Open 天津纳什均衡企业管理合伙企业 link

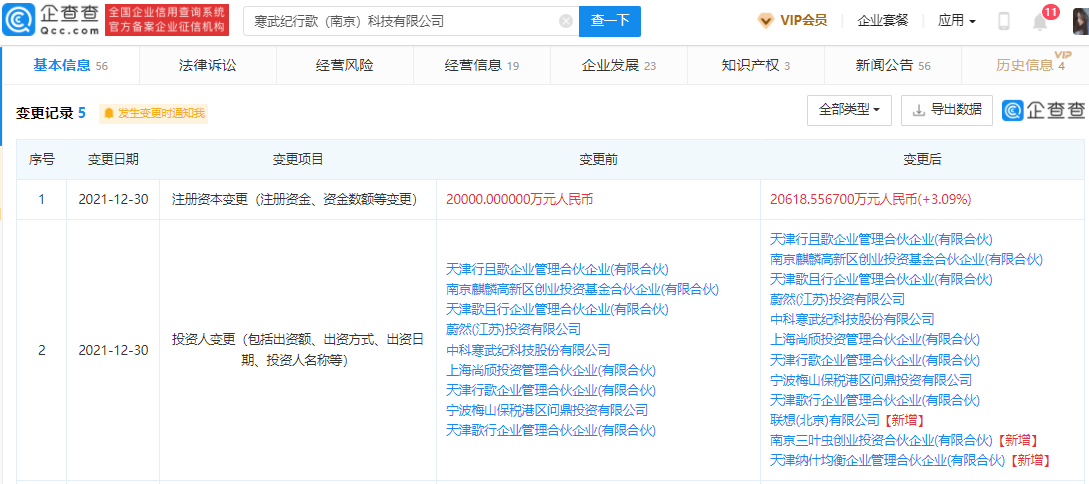pyautogui.click(x=888, y=460)
